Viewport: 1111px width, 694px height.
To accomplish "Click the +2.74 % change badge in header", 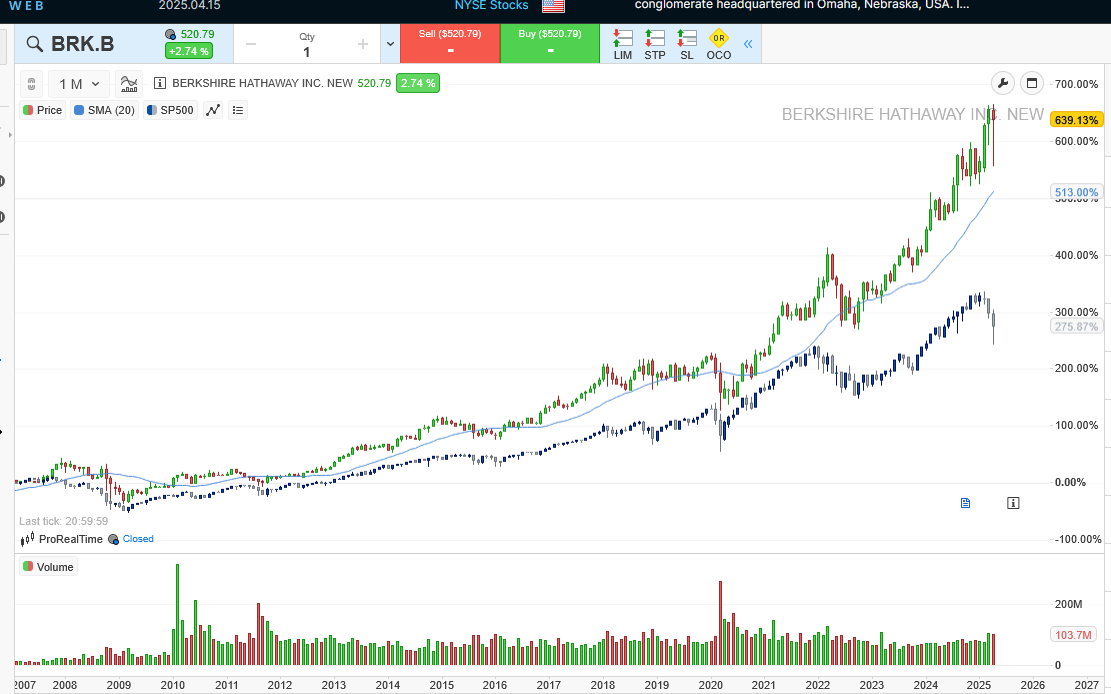I will point(188,51).
